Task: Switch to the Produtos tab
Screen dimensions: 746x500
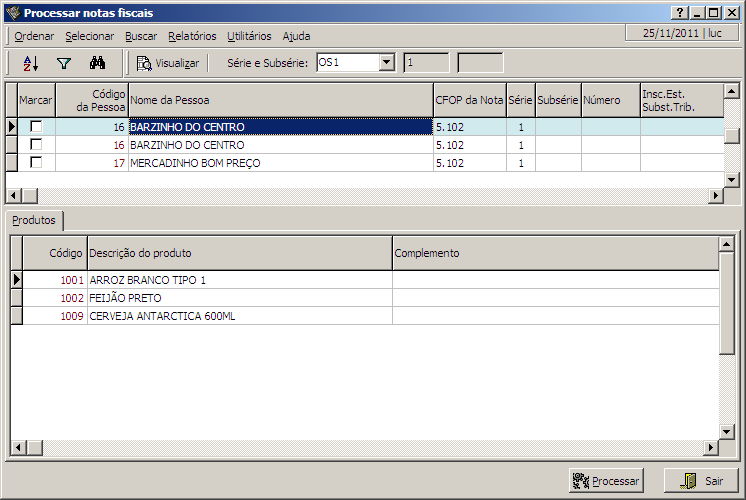Action: click(34, 220)
